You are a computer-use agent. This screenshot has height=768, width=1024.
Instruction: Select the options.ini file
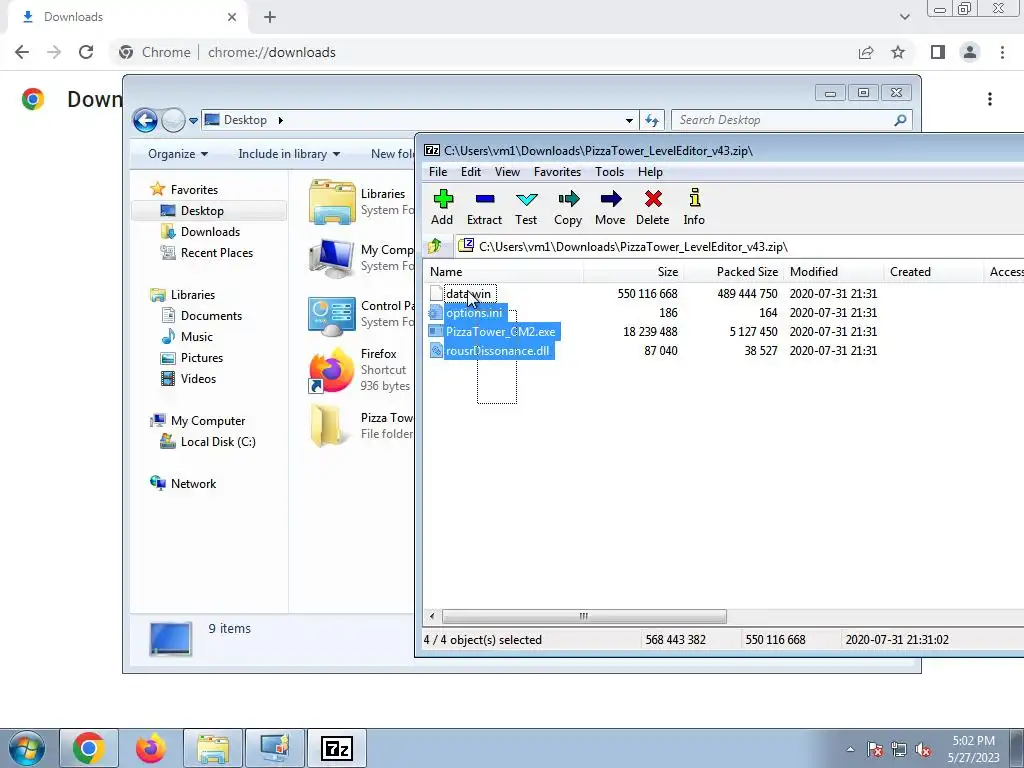[x=473, y=313]
